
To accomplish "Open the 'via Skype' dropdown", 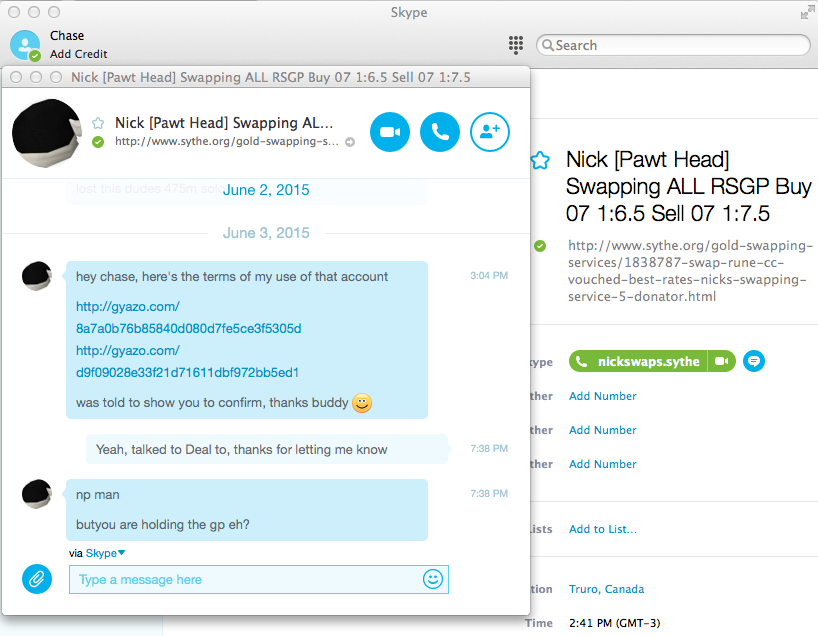I will [105, 553].
